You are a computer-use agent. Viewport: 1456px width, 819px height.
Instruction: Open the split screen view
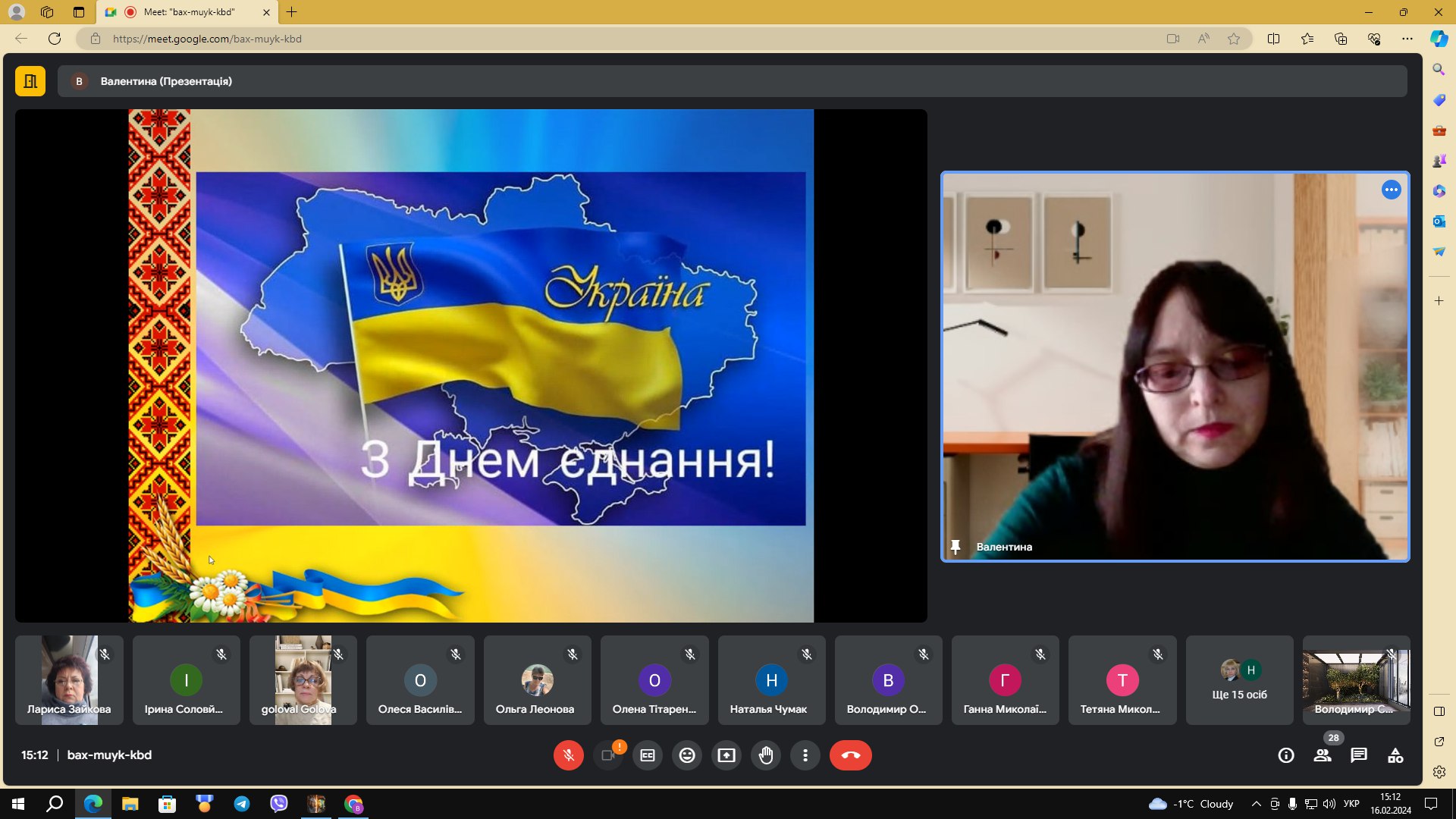pyautogui.click(x=1274, y=39)
